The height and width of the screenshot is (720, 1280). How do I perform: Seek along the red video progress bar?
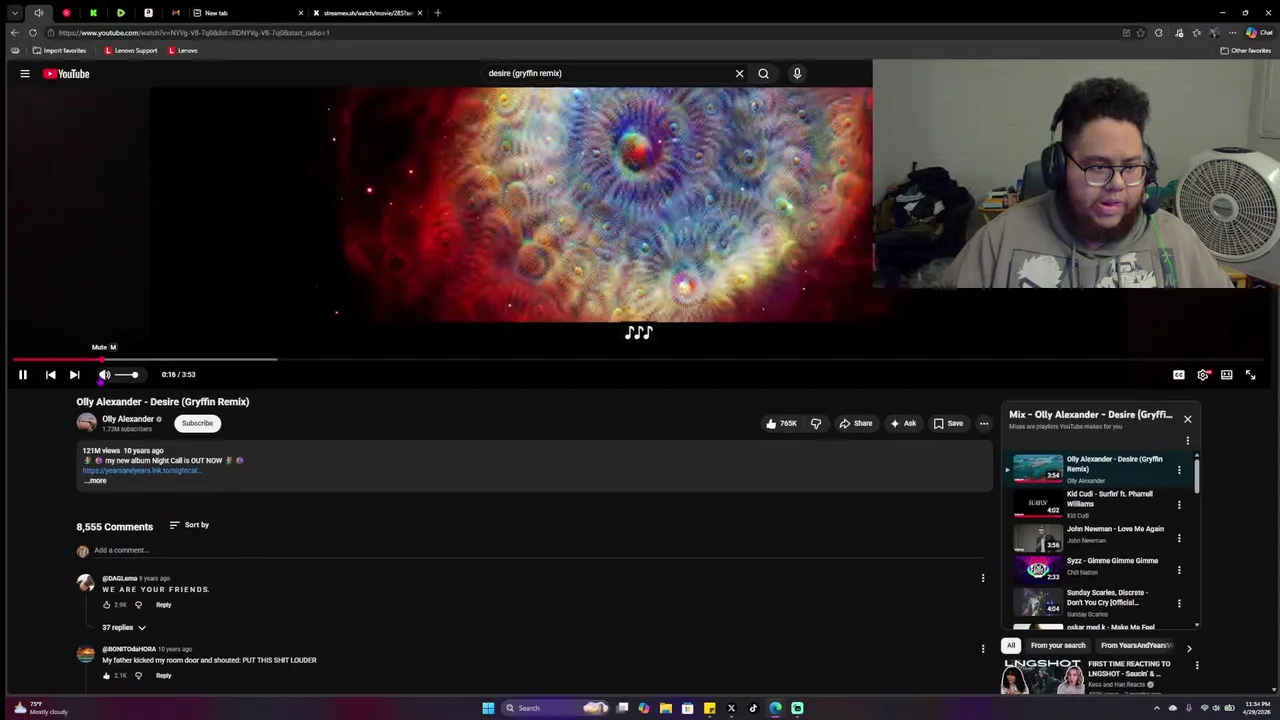pos(640,359)
